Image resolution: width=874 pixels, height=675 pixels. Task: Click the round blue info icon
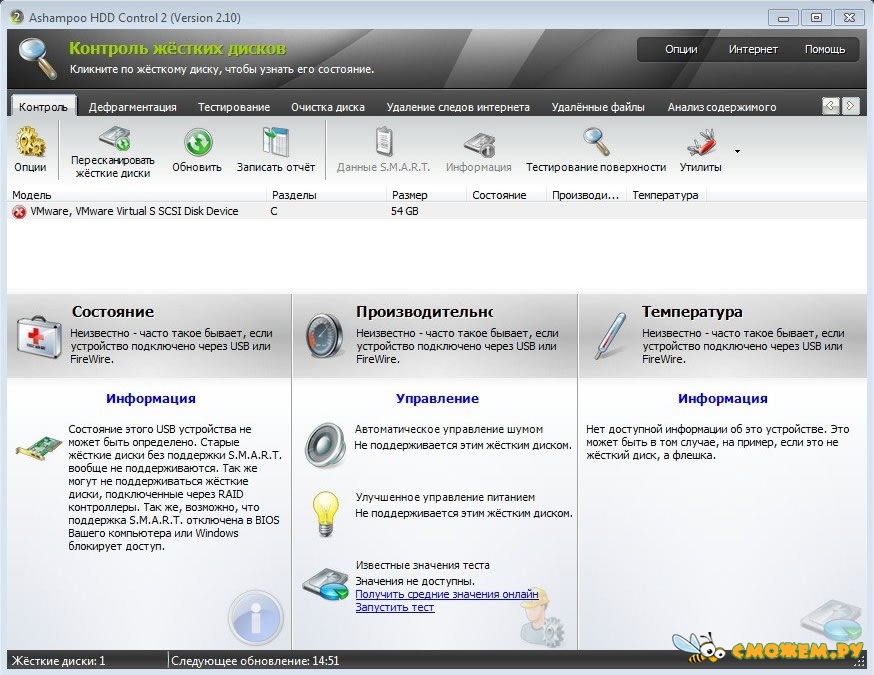click(256, 618)
